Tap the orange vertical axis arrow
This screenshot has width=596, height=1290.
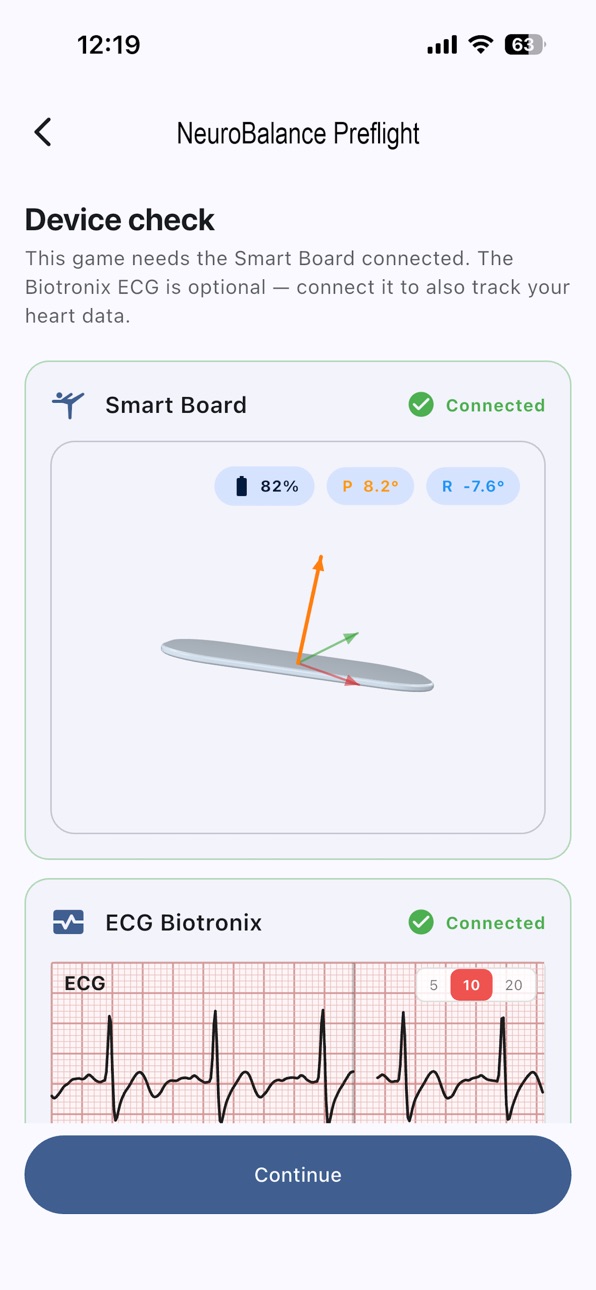309,608
